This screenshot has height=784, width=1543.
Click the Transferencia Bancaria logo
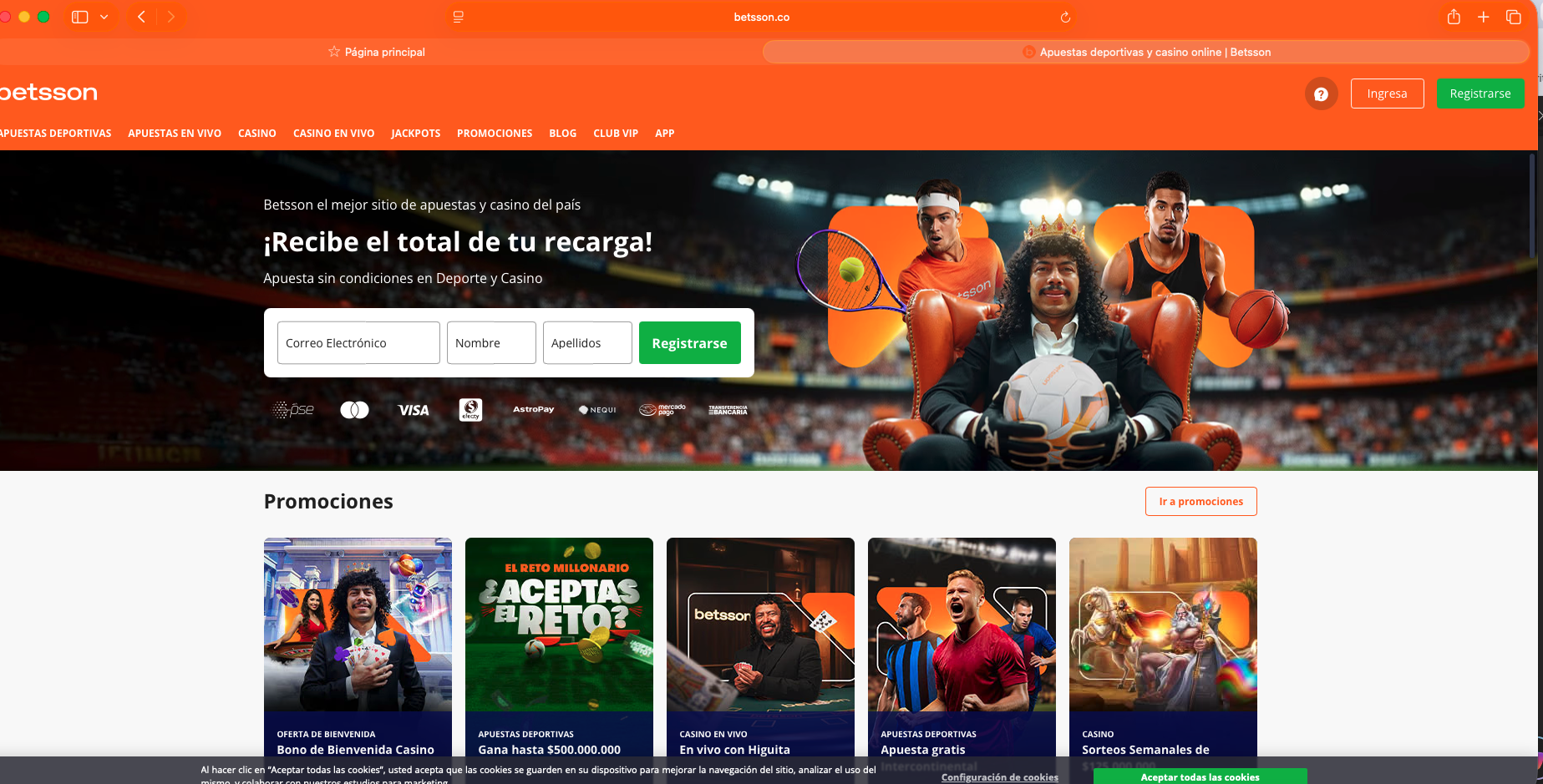(x=728, y=410)
